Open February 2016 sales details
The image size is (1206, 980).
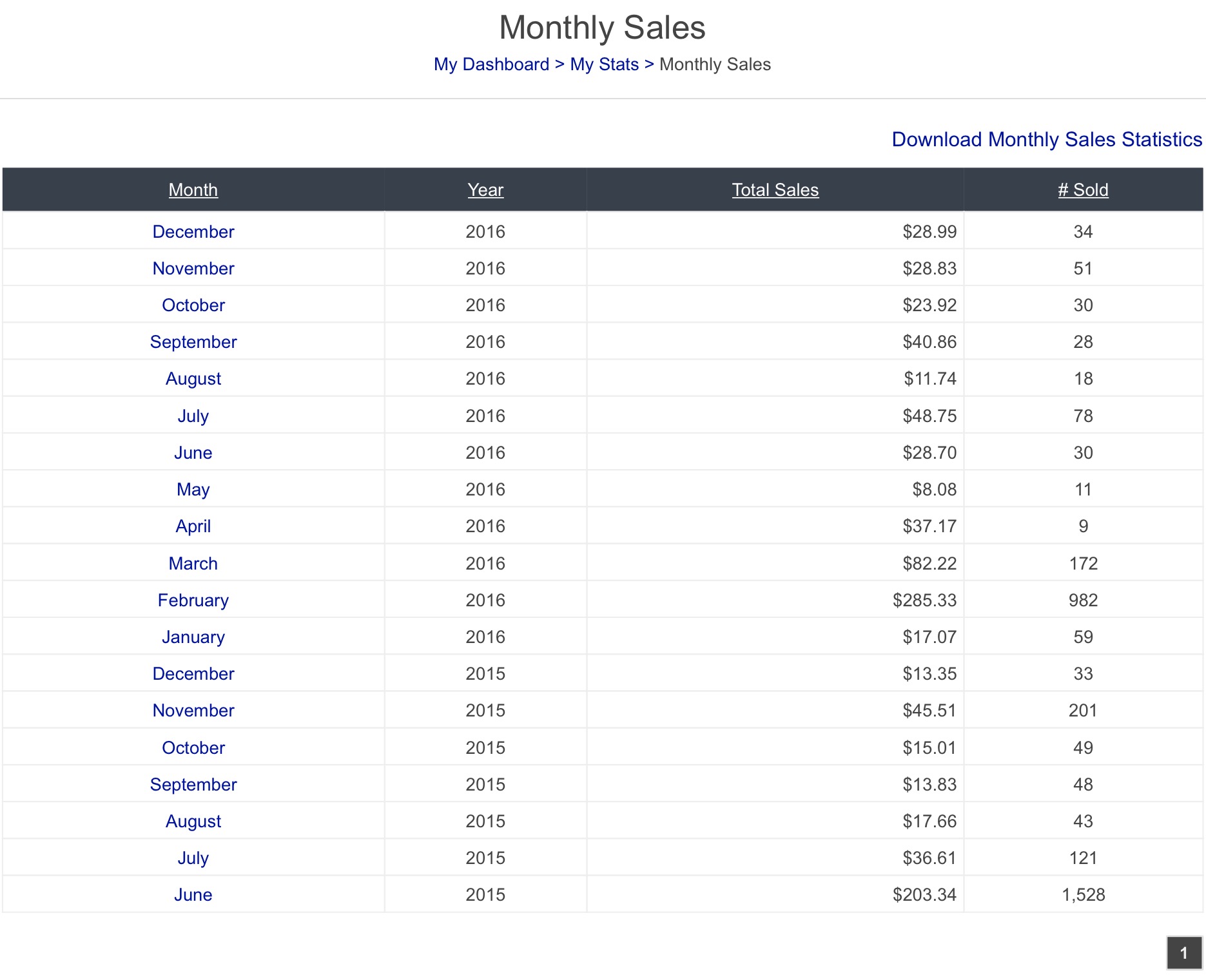pos(193,600)
